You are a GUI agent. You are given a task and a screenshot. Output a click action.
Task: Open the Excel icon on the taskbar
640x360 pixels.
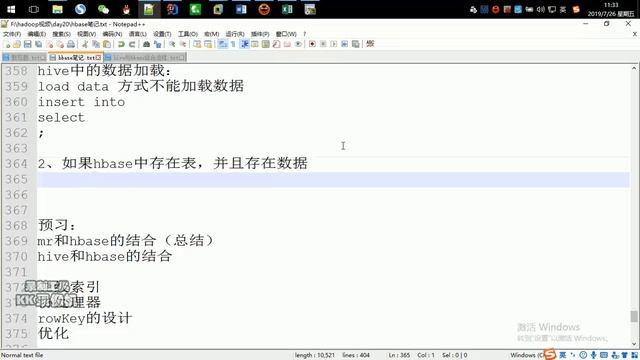pyautogui.click(x=287, y=9)
